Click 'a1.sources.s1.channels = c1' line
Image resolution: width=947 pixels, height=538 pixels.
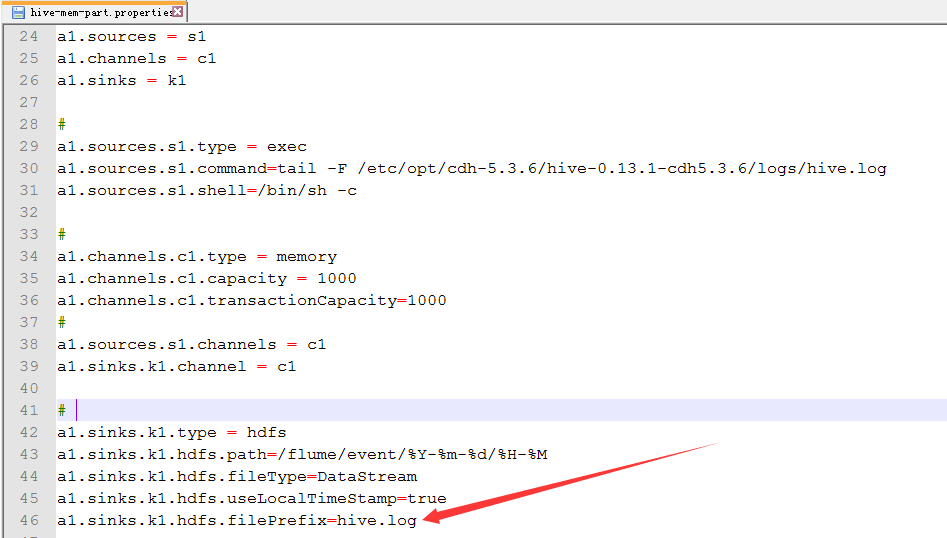(191, 345)
